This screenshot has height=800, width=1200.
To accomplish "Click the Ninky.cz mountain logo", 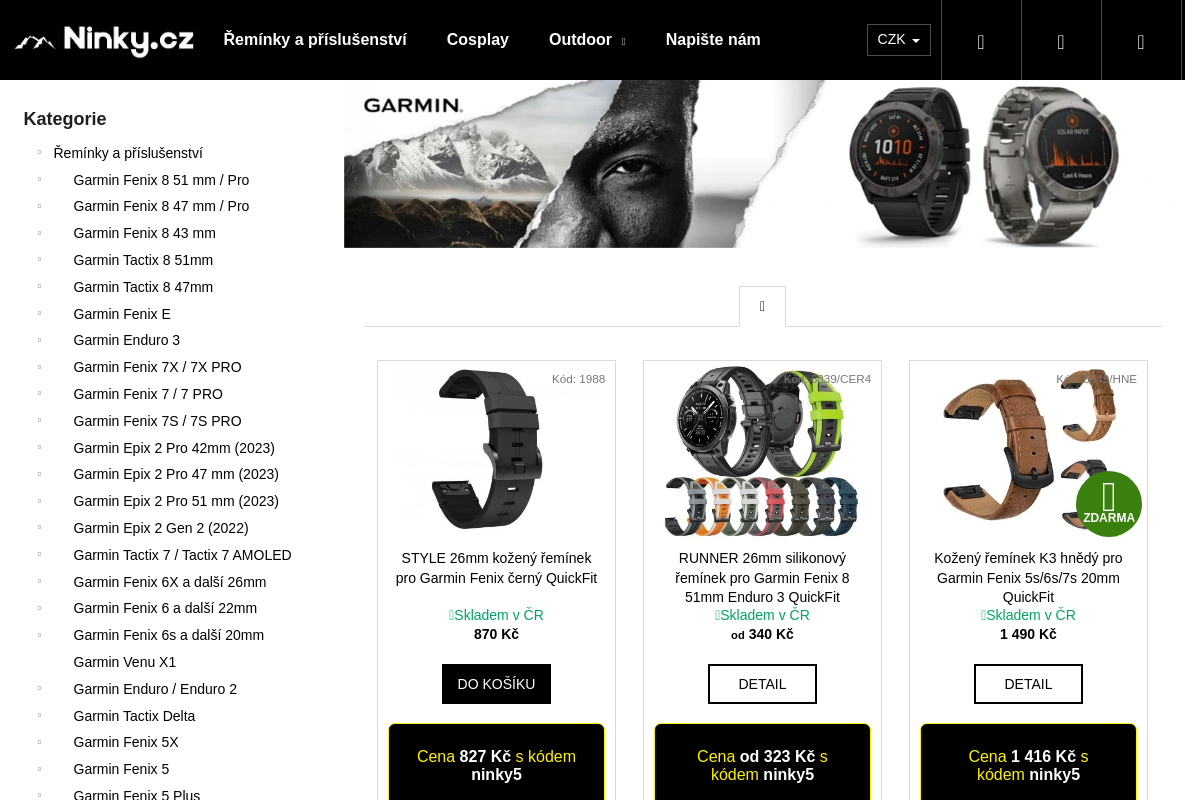I will pyautogui.click(x=104, y=41).
